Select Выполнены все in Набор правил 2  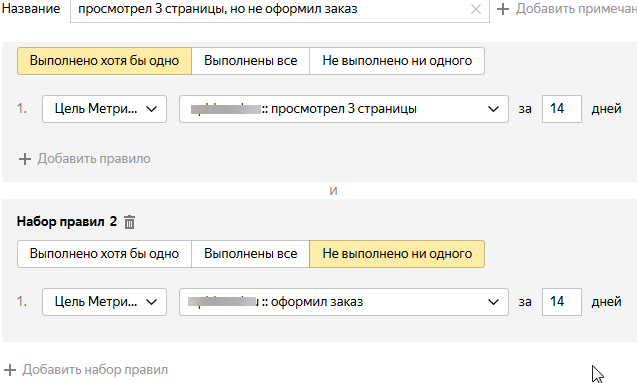[x=250, y=254]
